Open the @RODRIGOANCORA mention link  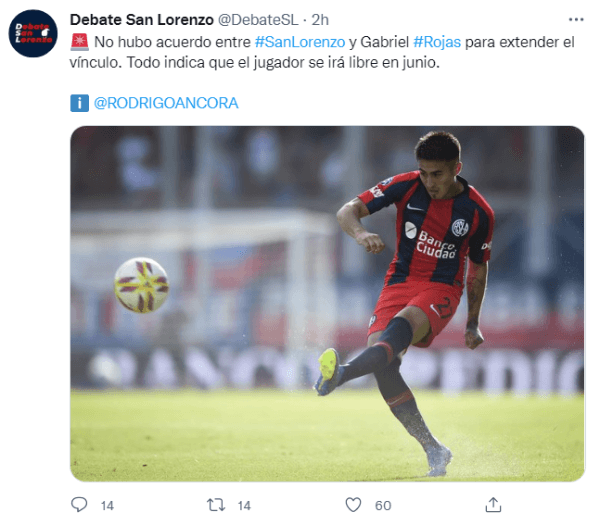[x=166, y=103]
